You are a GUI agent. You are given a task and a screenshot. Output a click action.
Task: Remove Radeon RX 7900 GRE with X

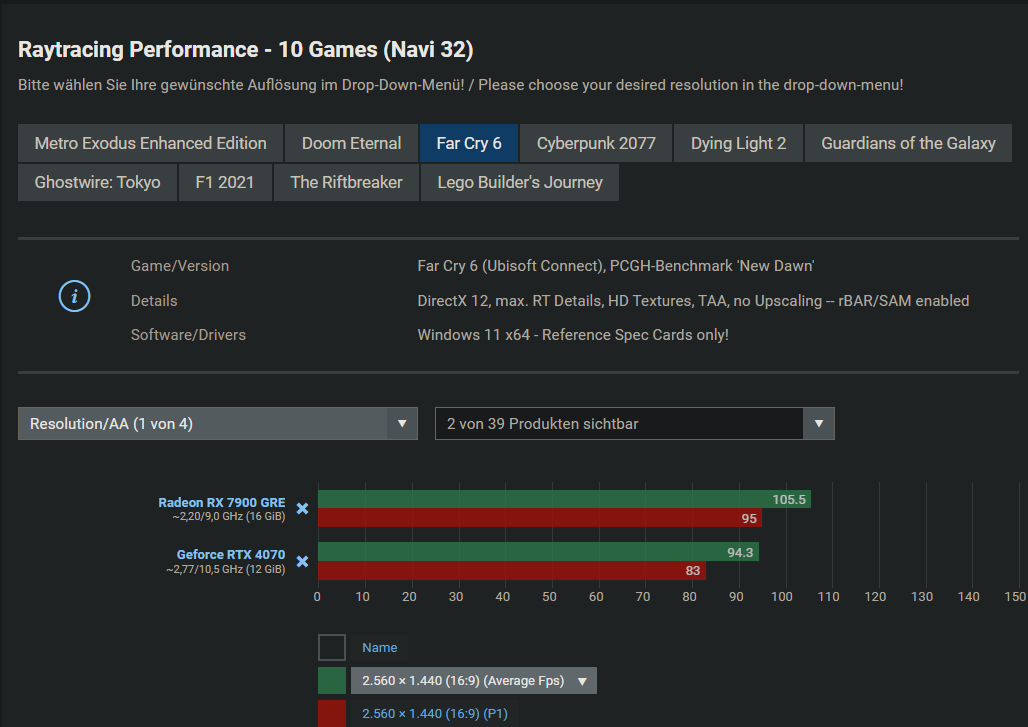[302, 509]
